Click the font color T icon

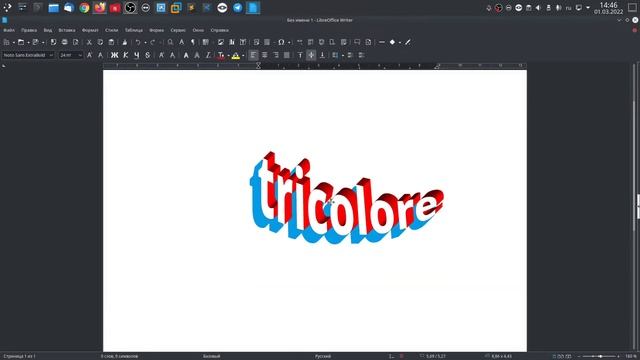coord(221,55)
